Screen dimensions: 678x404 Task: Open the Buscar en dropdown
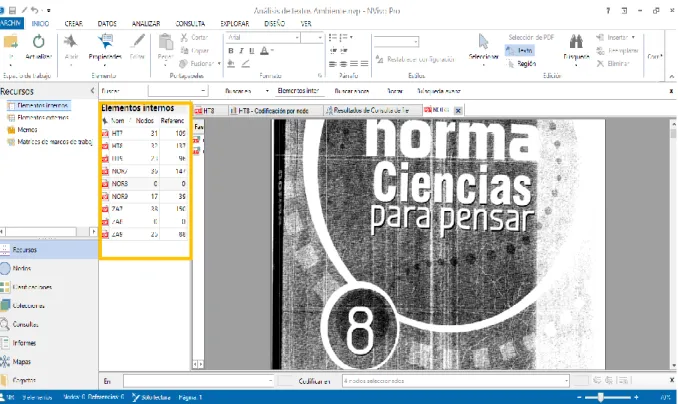[267, 91]
